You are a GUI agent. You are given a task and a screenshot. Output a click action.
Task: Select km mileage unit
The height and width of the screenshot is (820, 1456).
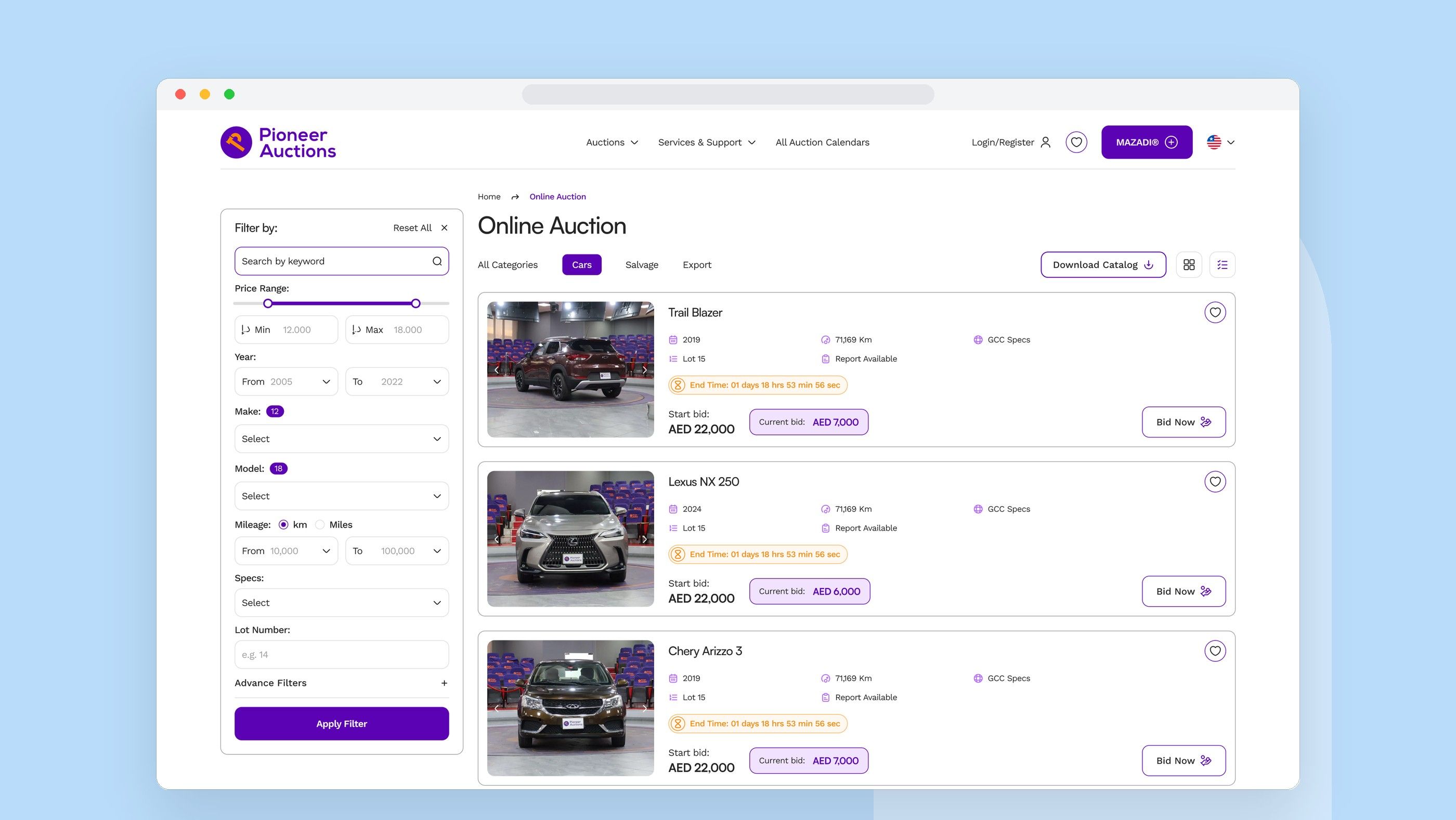point(284,525)
